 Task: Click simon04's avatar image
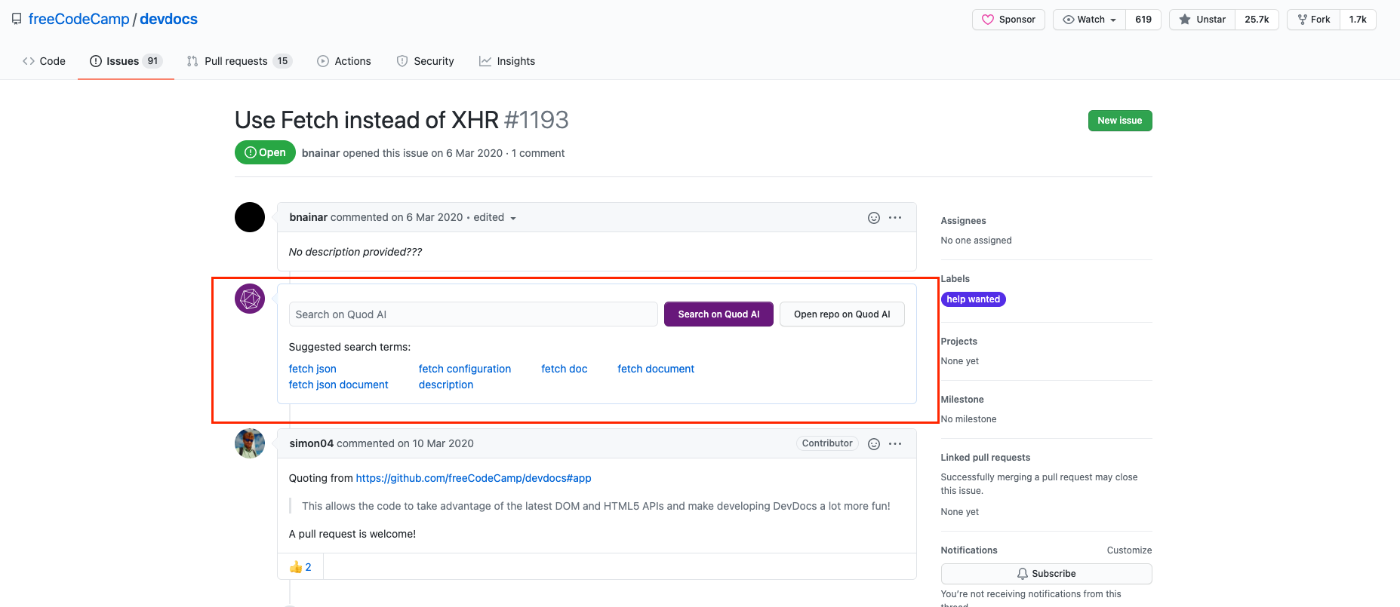coord(250,443)
